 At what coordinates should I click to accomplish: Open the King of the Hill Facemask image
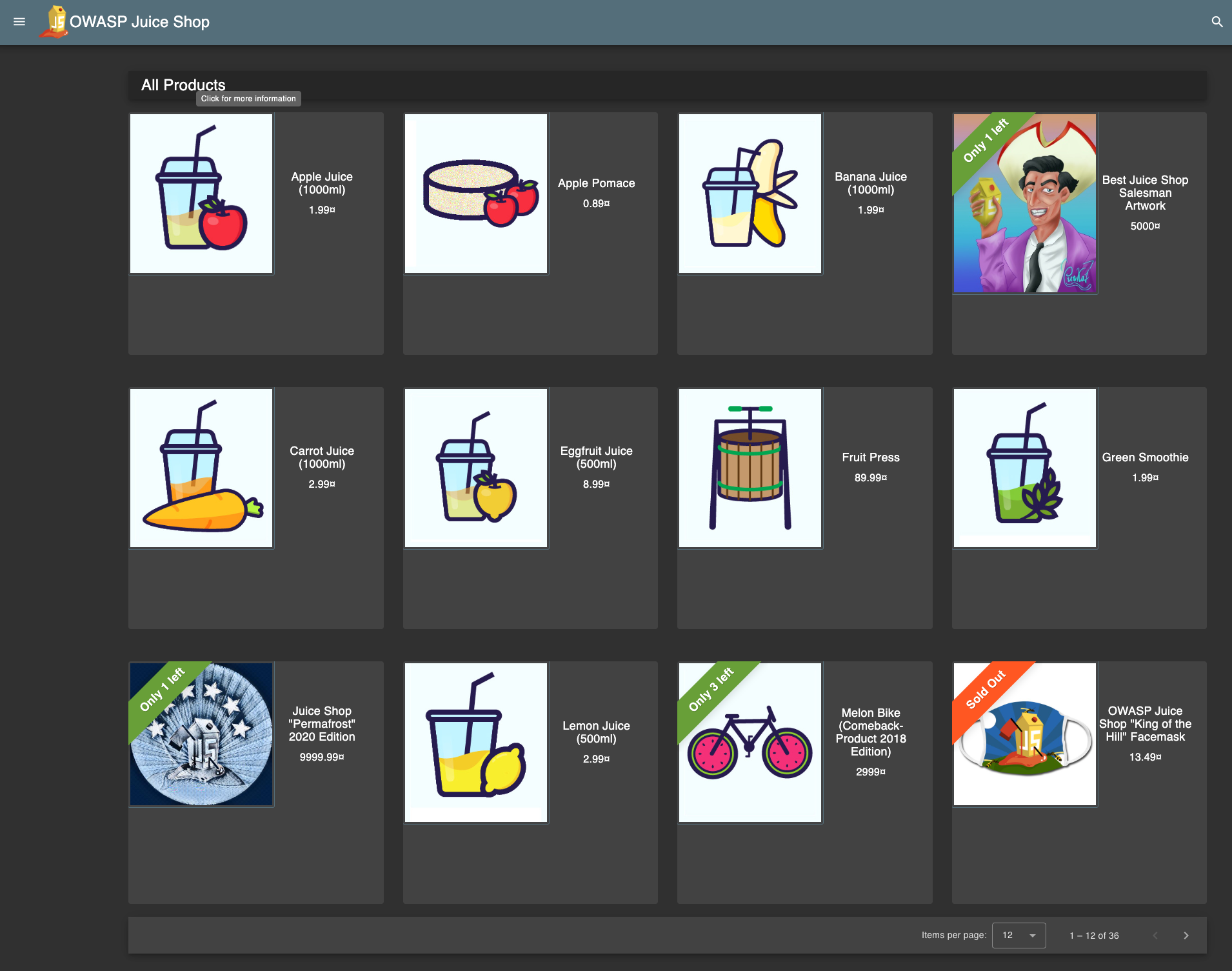[x=1025, y=734]
